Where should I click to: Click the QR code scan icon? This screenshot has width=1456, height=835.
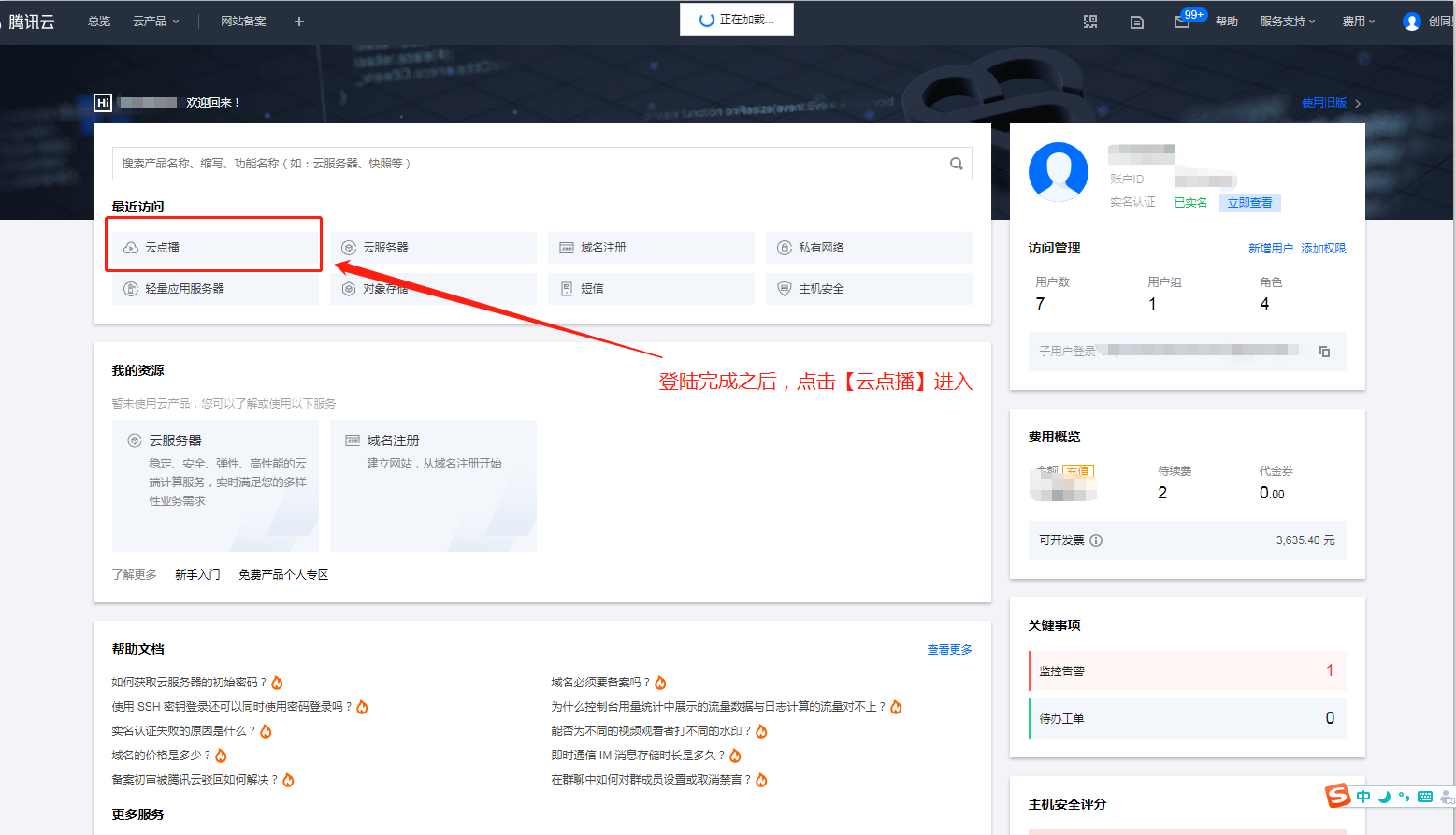click(1090, 22)
